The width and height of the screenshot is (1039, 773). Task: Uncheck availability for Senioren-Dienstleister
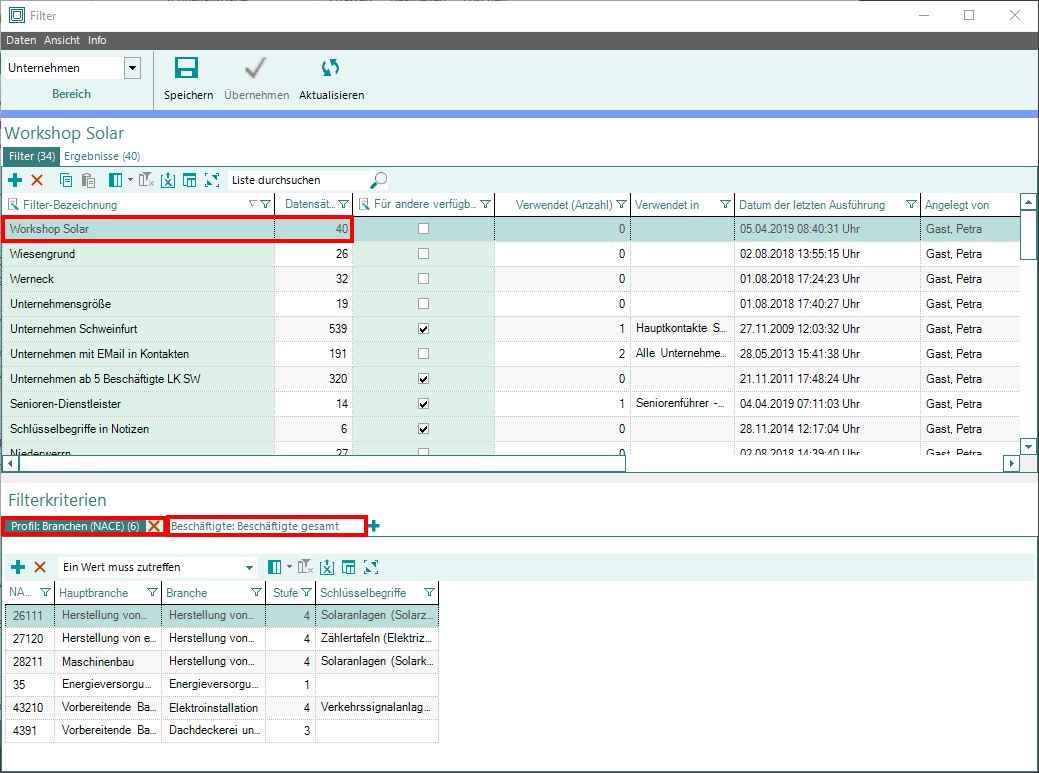click(x=423, y=403)
